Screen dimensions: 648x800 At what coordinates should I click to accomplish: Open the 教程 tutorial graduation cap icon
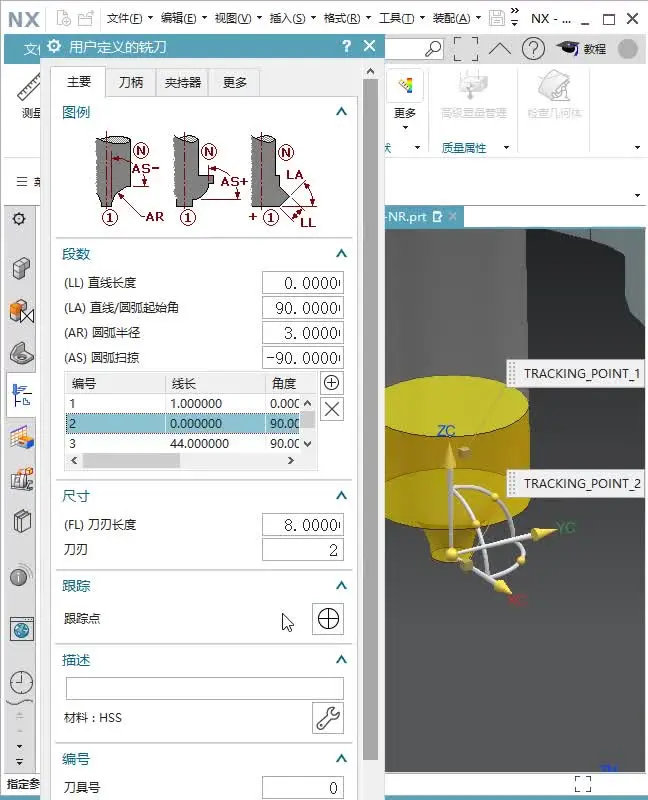pyautogui.click(x=569, y=48)
